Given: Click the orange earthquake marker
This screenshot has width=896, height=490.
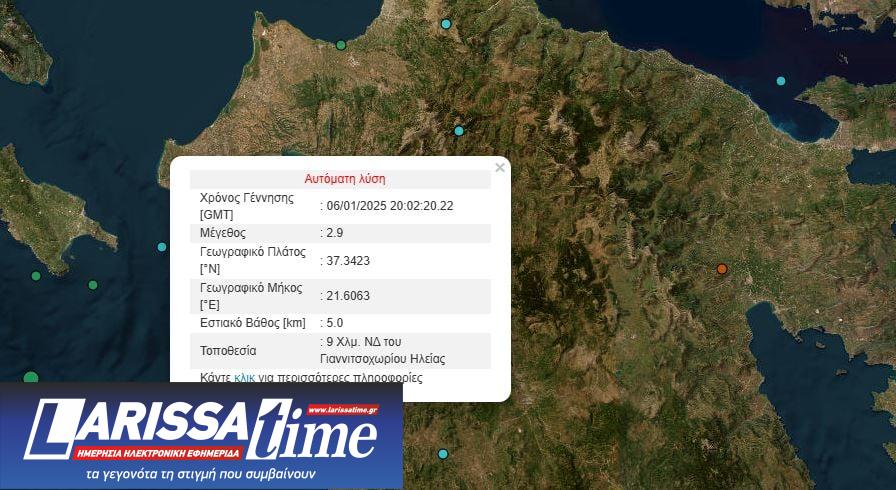Looking at the screenshot, I should (x=721, y=269).
